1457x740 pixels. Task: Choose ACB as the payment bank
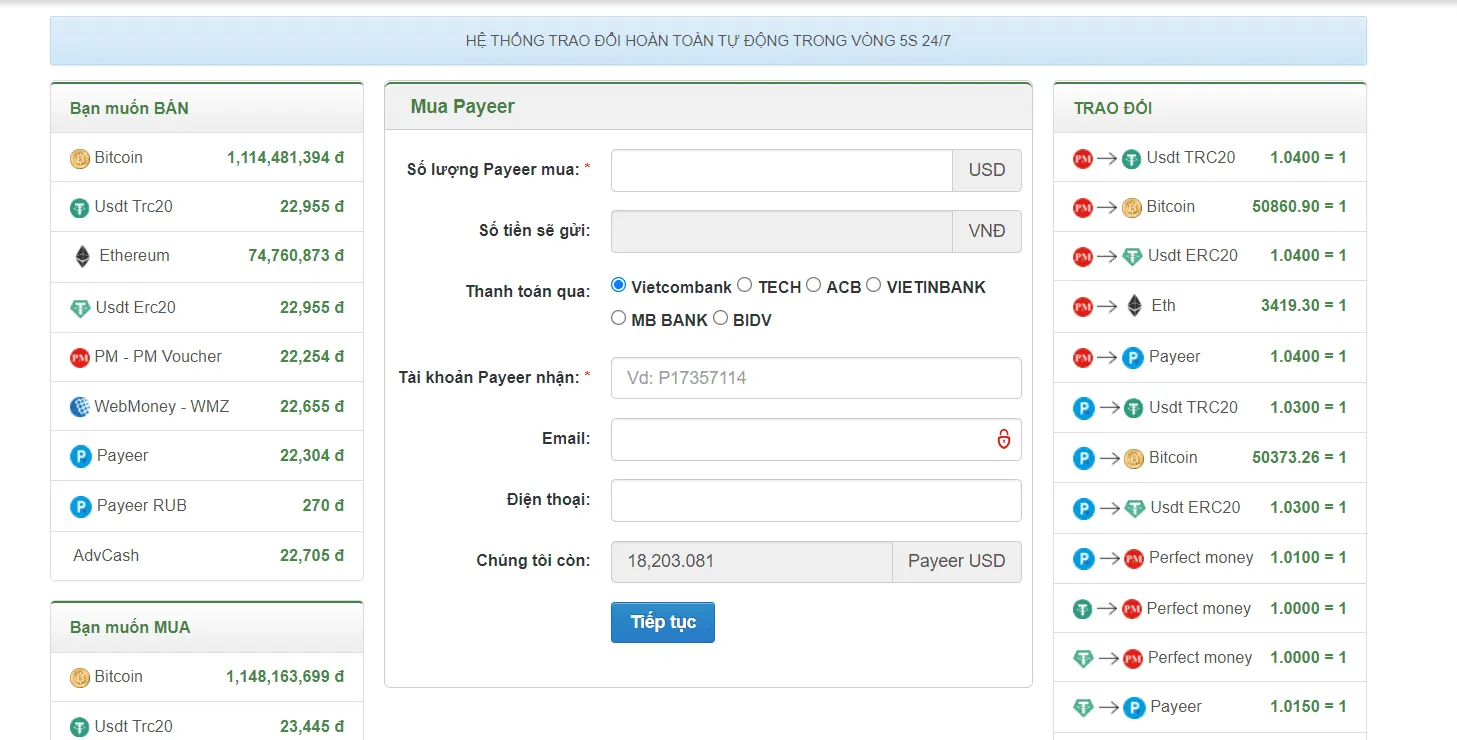click(x=813, y=286)
